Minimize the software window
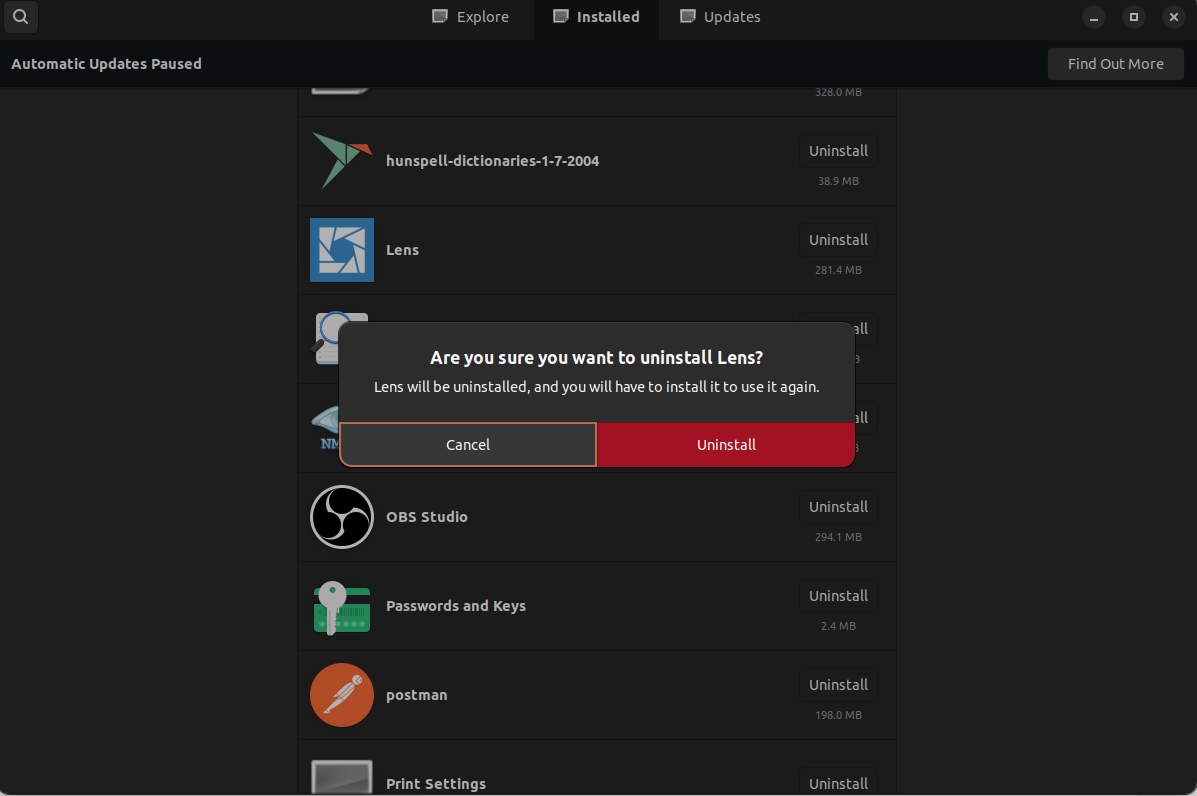1197x796 pixels. 1094,17
